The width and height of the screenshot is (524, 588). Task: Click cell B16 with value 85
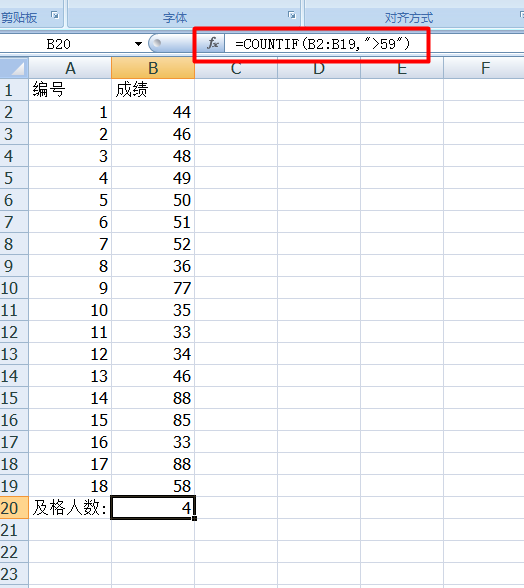point(153,420)
